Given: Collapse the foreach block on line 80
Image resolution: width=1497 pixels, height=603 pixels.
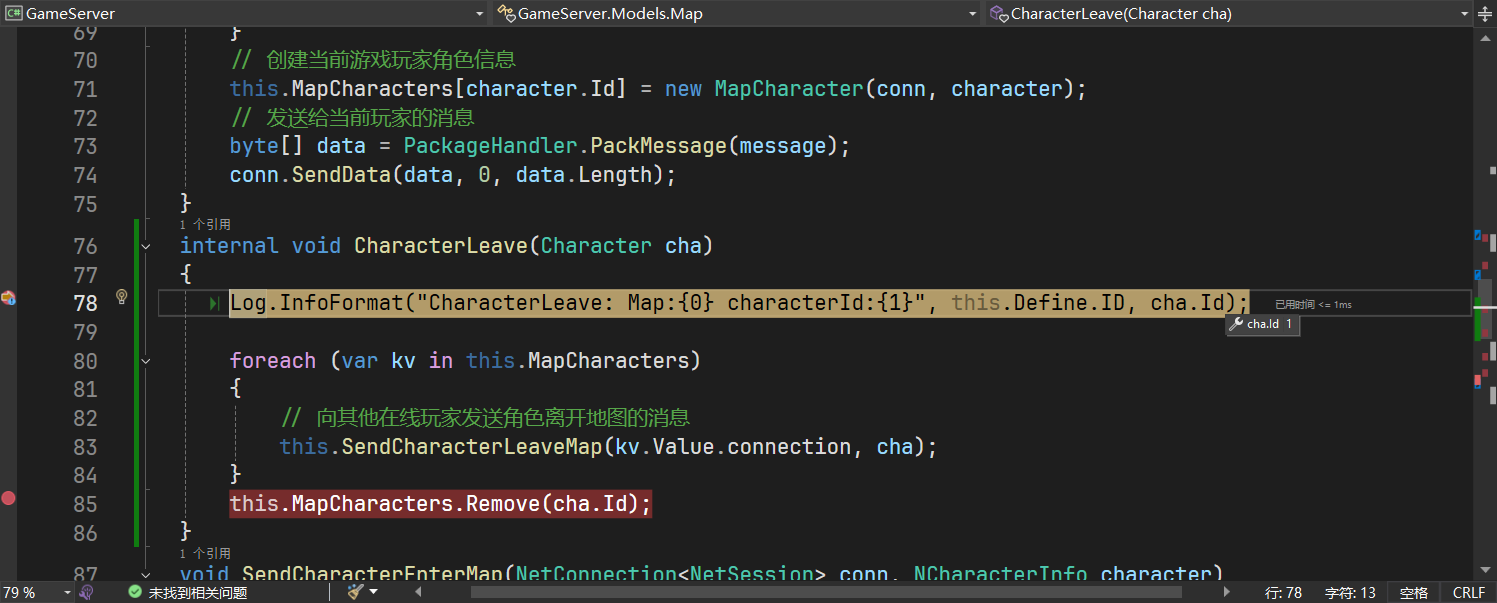Looking at the screenshot, I should click(146, 360).
